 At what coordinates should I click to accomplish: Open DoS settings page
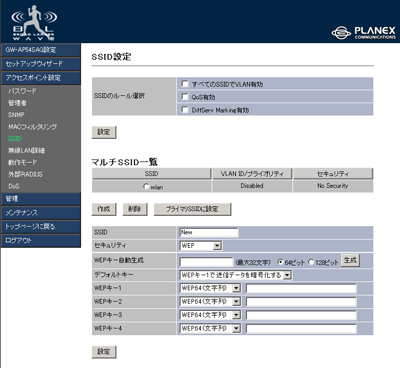pyautogui.click(x=14, y=186)
